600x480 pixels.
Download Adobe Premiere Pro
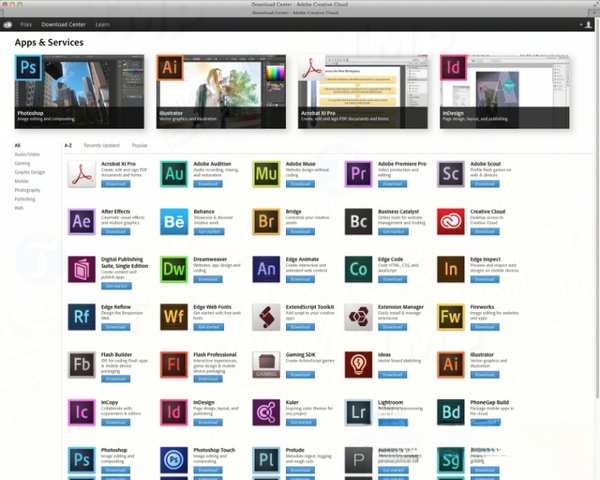[392, 184]
